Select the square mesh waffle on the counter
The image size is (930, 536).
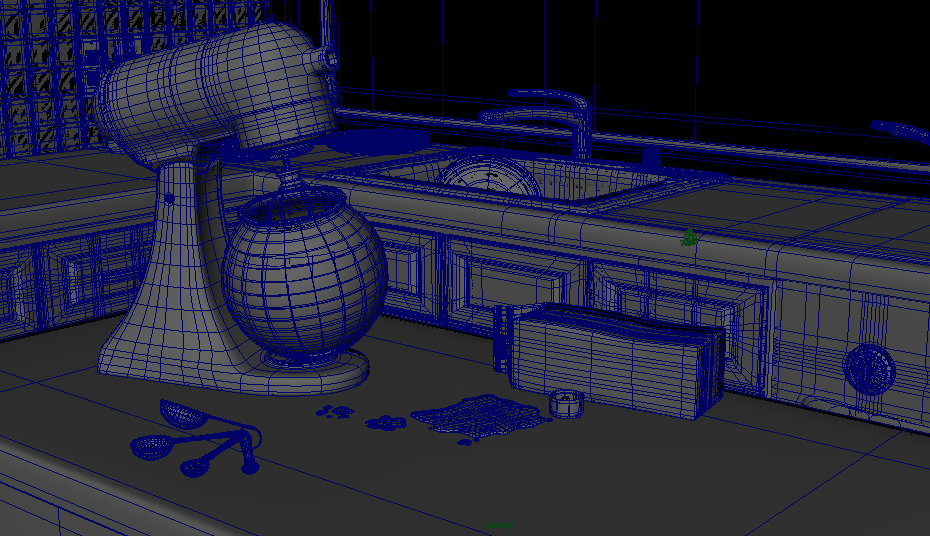coord(478,416)
